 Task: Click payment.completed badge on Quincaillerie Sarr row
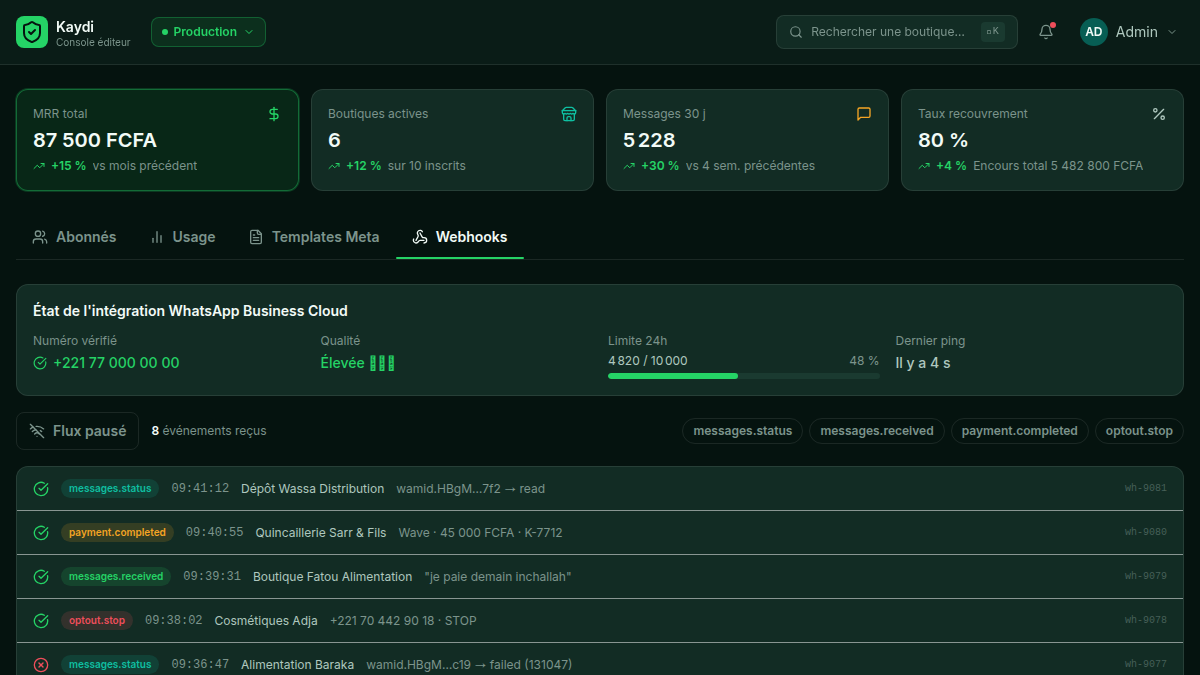pyautogui.click(x=117, y=533)
